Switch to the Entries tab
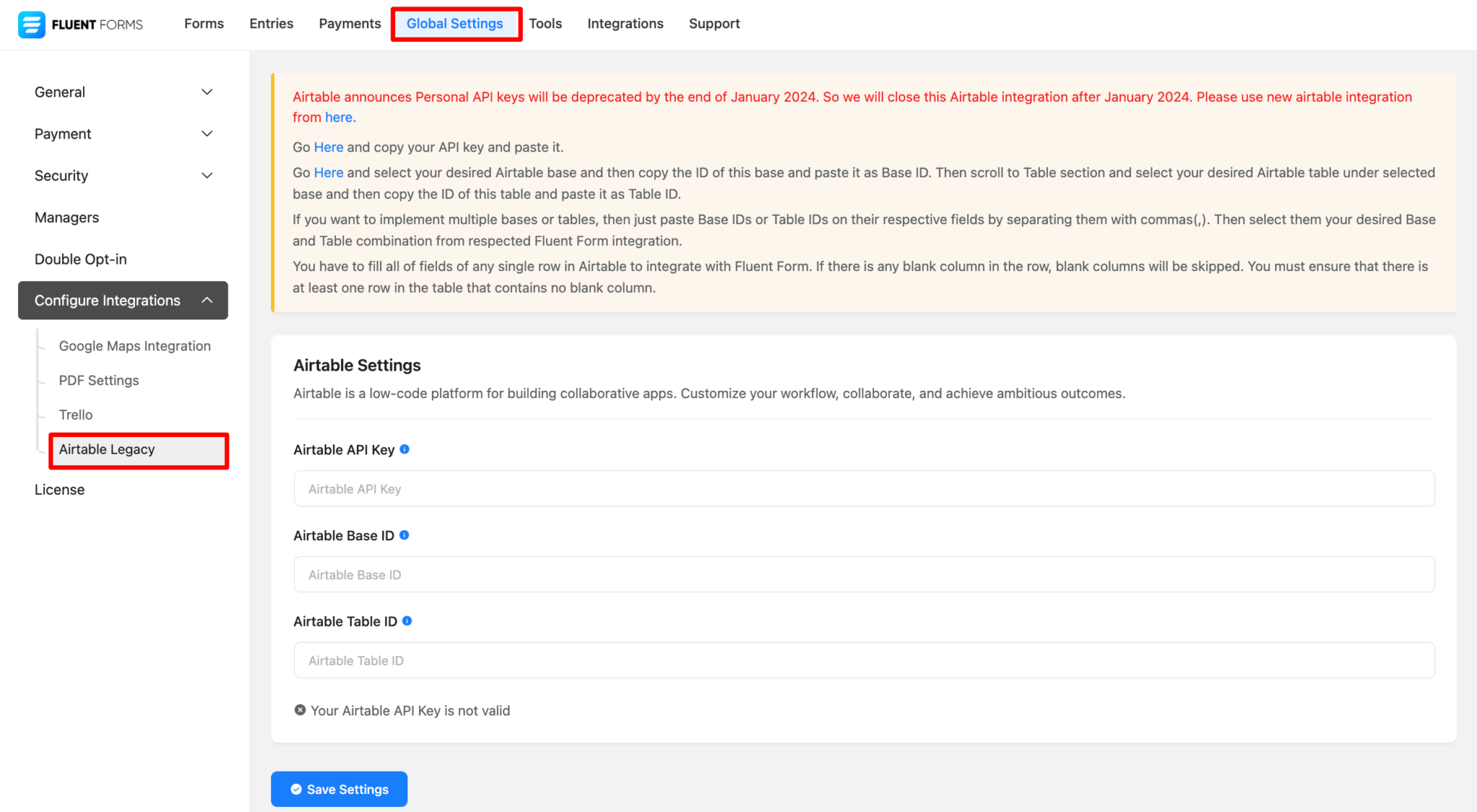1477x812 pixels. click(x=270, y=23)
